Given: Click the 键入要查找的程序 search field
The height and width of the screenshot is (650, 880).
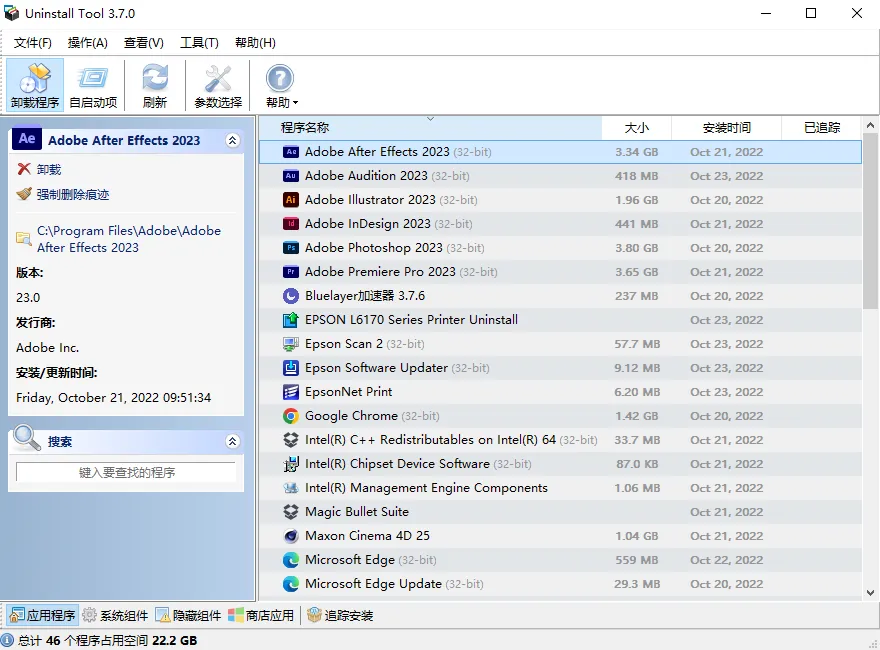Looking at the screenshot, I should coord(126,473).
